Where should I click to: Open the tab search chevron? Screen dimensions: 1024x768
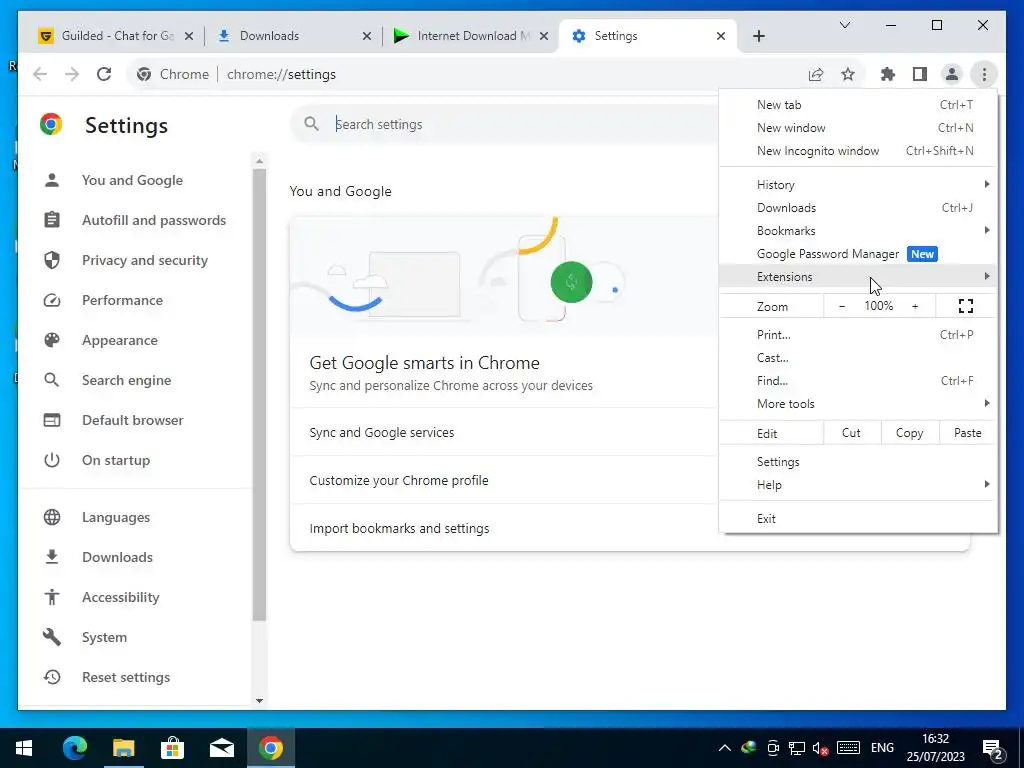(x=844, y=25)
